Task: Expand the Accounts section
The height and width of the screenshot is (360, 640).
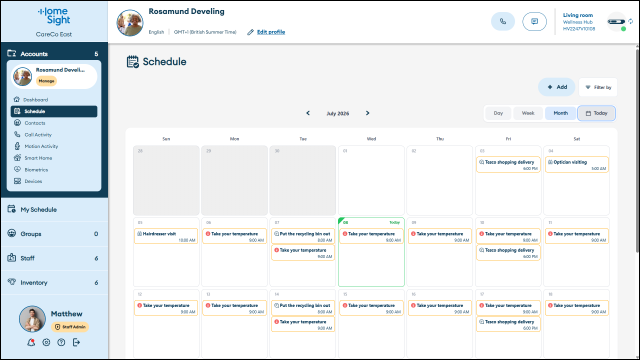Action: [x=54, y=53]
